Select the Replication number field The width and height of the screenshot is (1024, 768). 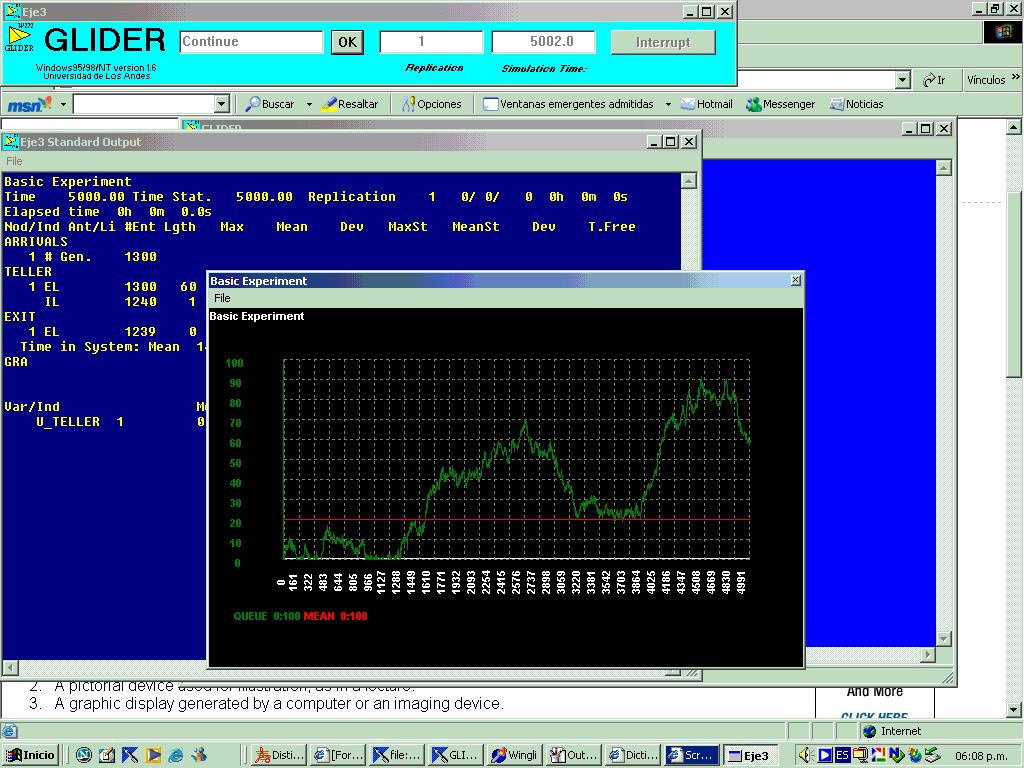click(431, 42)
